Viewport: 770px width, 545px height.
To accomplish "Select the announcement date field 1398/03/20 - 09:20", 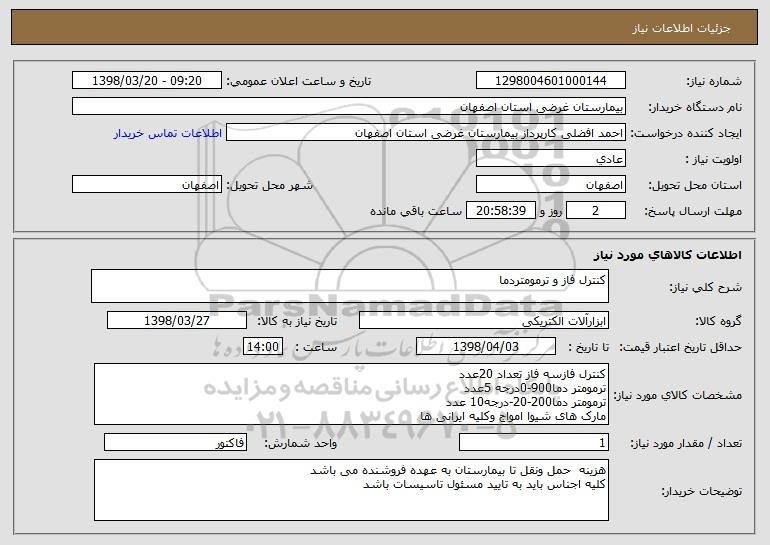I will [x=147, y=81].
